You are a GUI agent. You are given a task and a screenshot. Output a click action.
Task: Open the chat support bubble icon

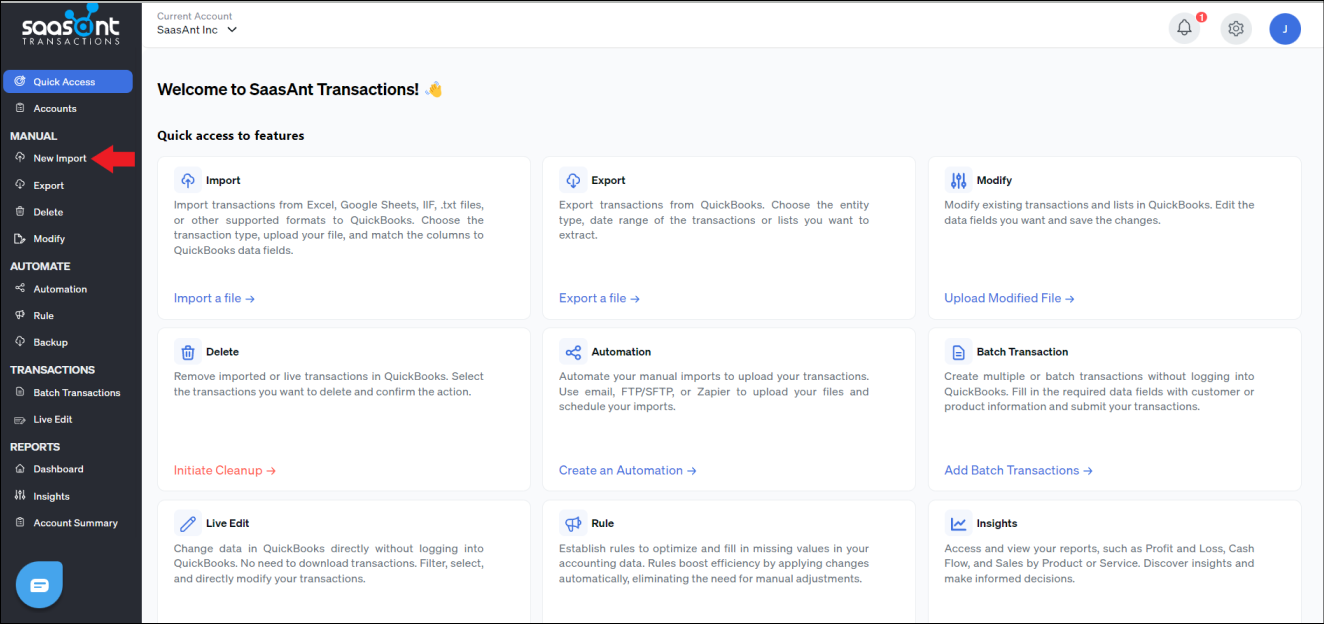point(40,585)
